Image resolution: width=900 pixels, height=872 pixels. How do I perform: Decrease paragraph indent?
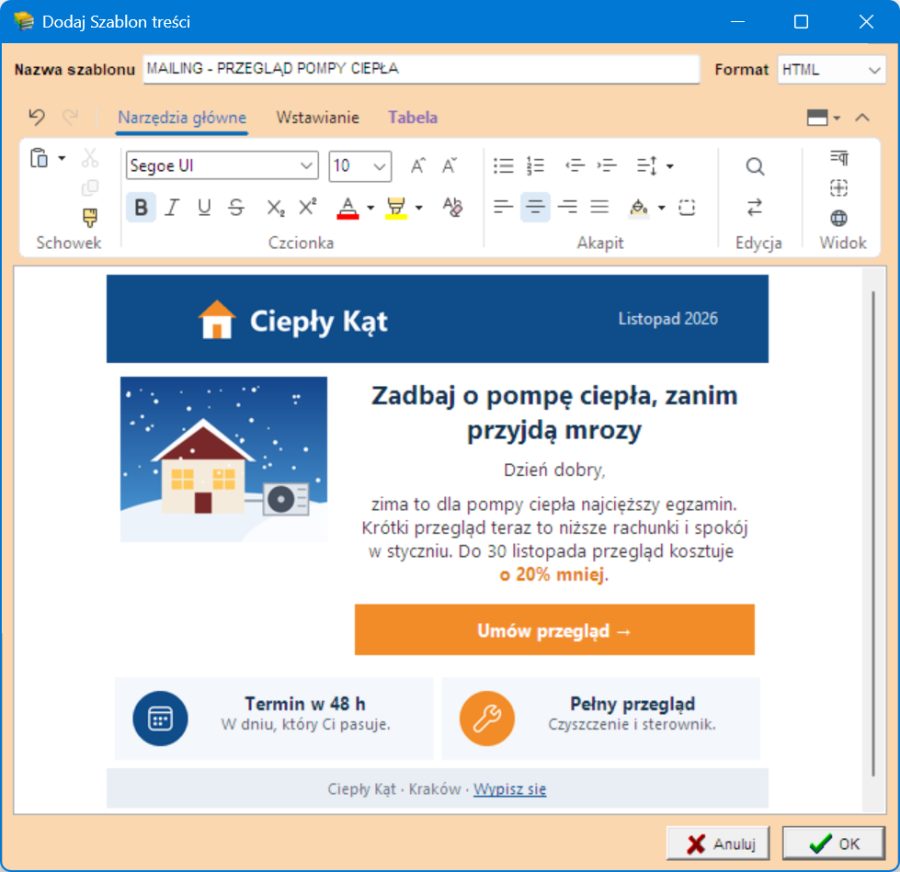(x=575, y=166)
